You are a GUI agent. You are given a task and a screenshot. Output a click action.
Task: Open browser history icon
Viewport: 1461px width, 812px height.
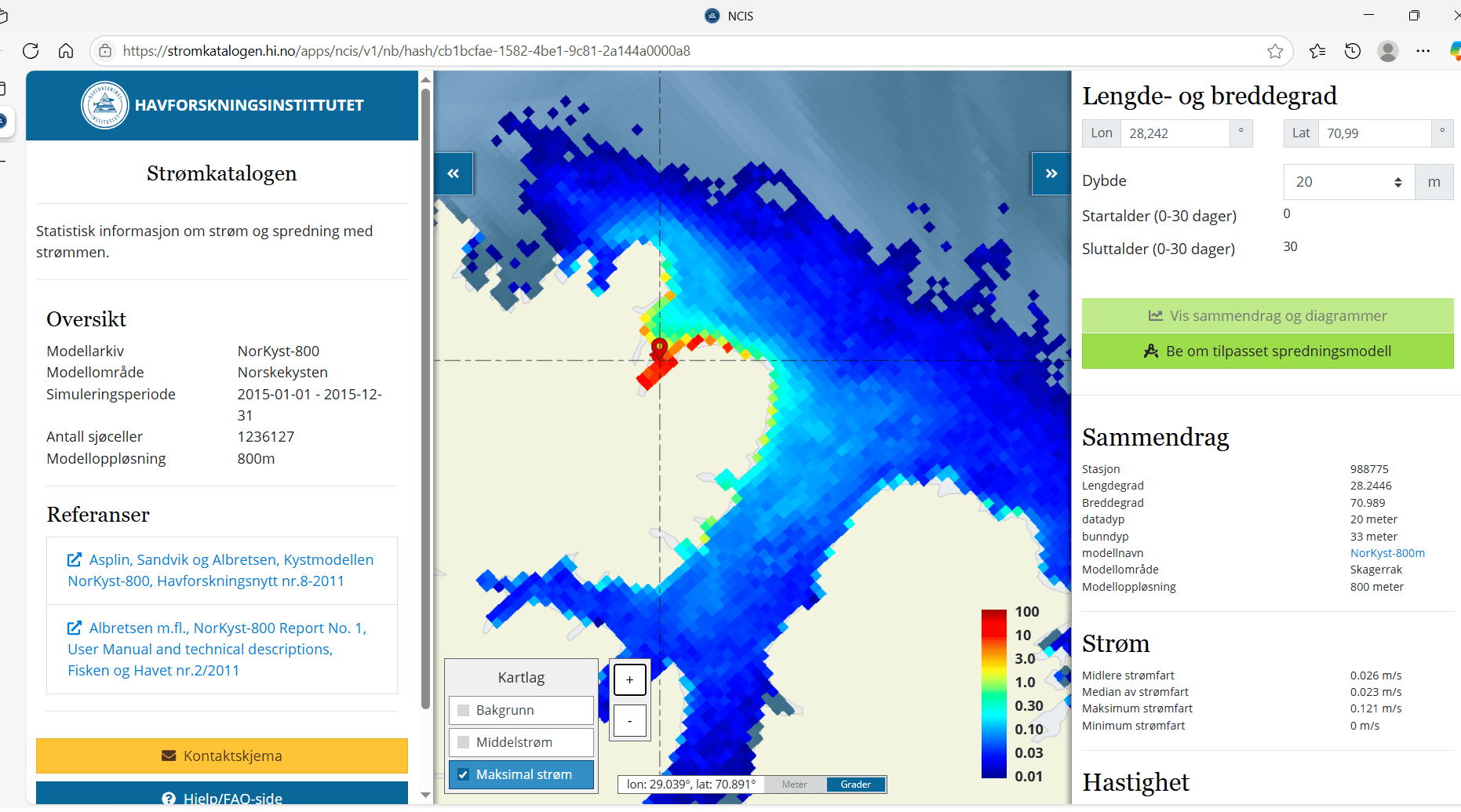click(1353, 51)
